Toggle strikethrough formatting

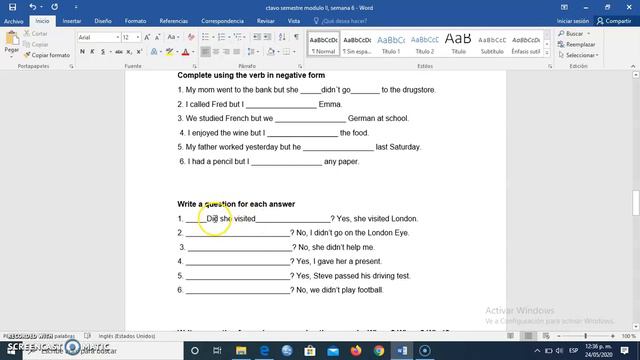coord(119,51)
